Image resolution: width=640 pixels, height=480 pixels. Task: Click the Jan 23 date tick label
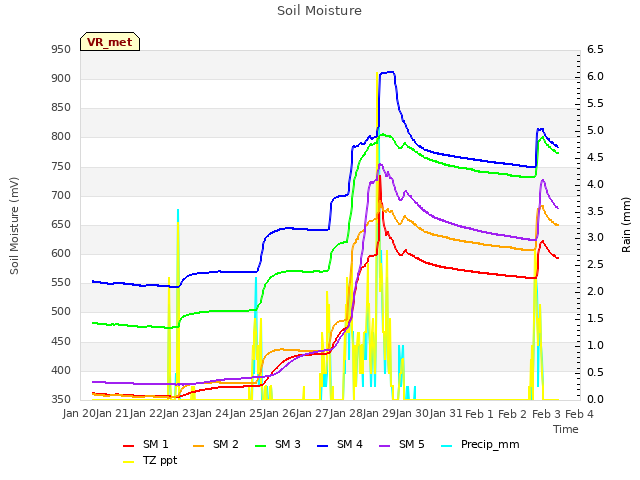(180, 414)
